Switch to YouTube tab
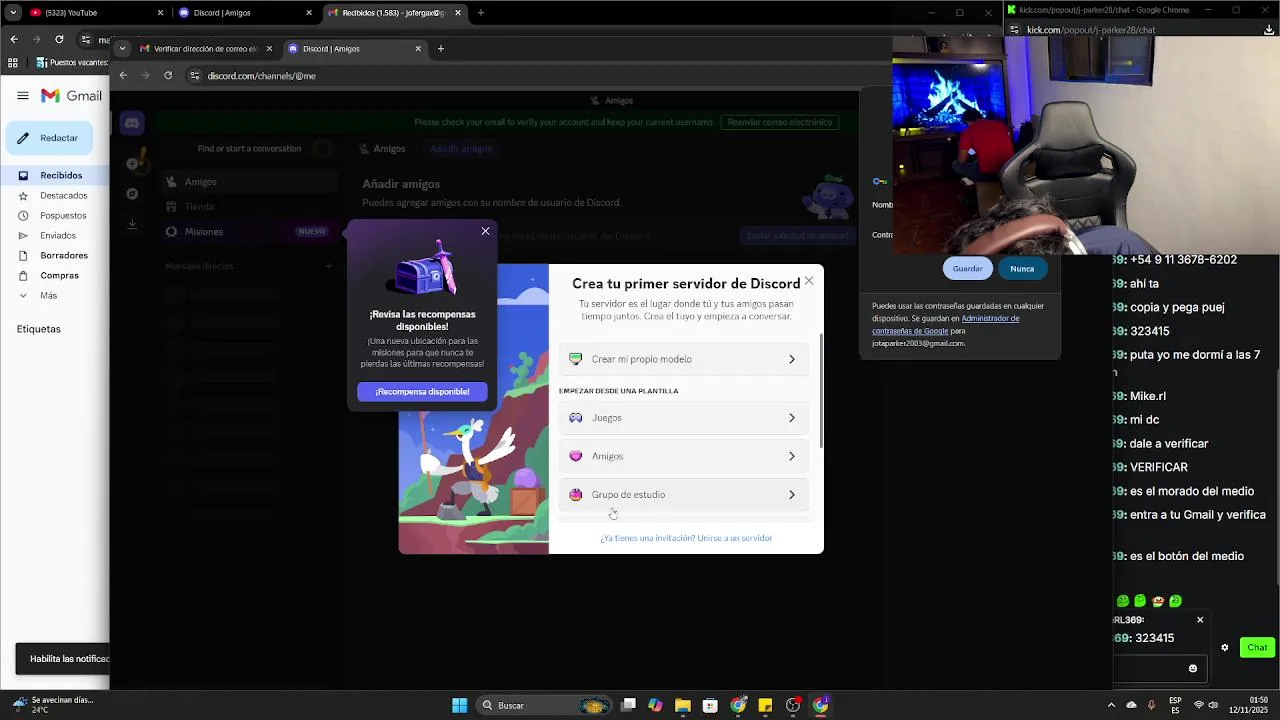The image size is (1280, 720). (97, 13)
